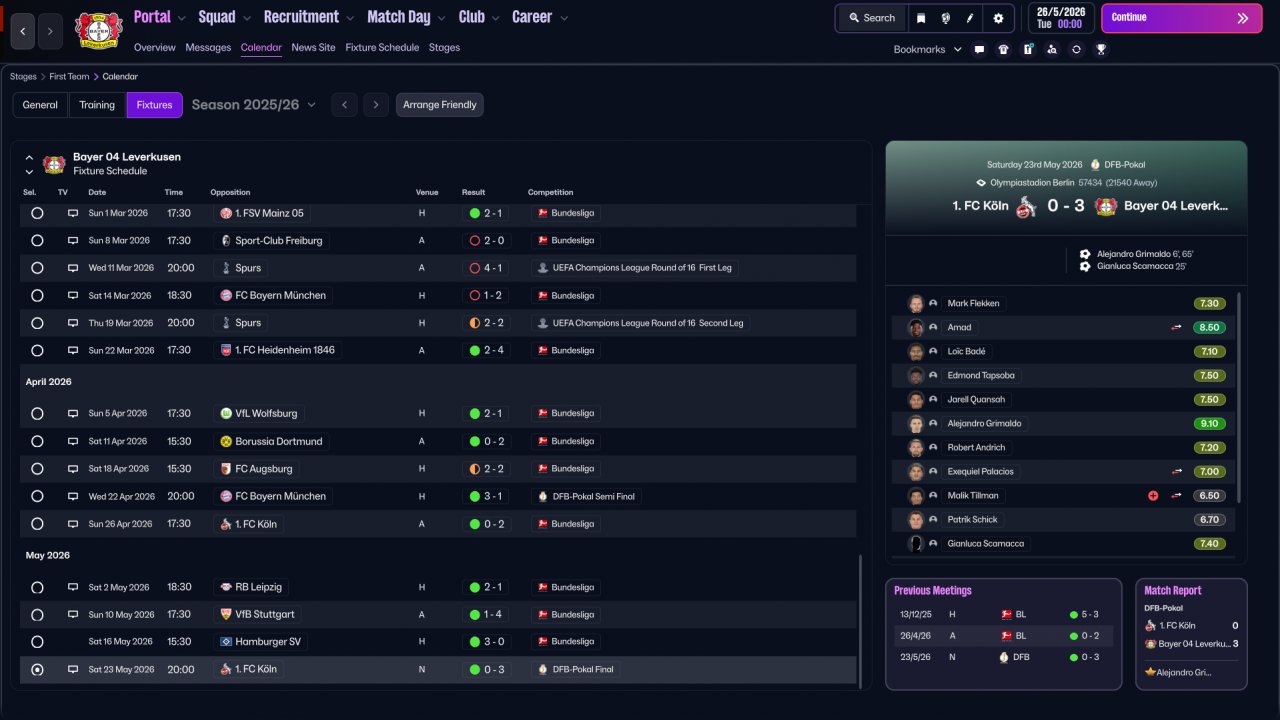Select the radio button for Spurs on 11 Mar
The image size is (1280, 720).
click(x=37, y=268)
